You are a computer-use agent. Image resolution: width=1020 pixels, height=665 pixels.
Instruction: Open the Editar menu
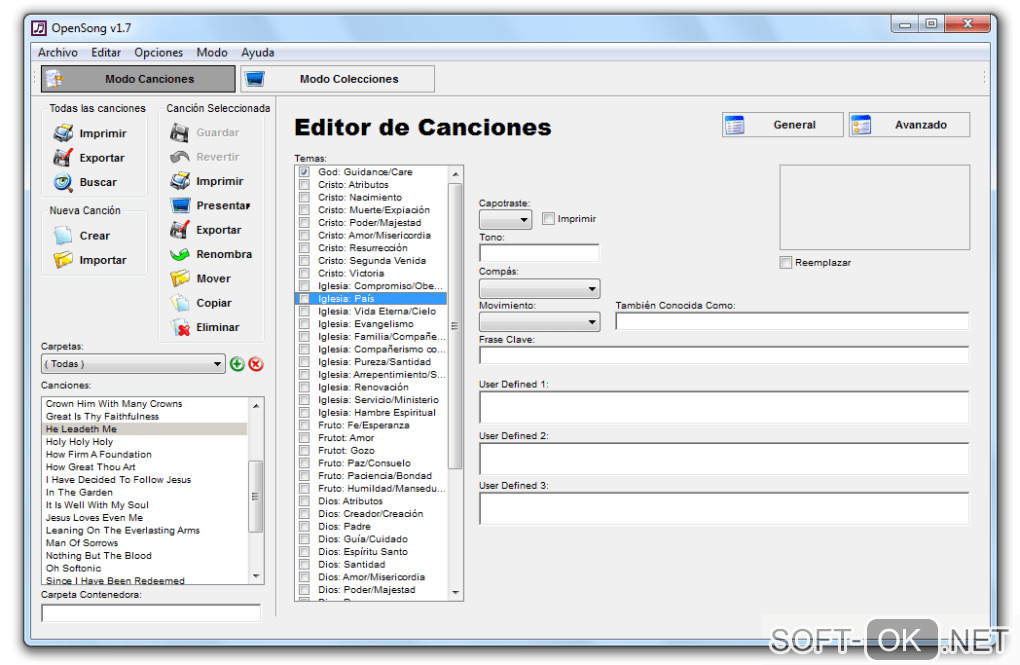point(106,53)
